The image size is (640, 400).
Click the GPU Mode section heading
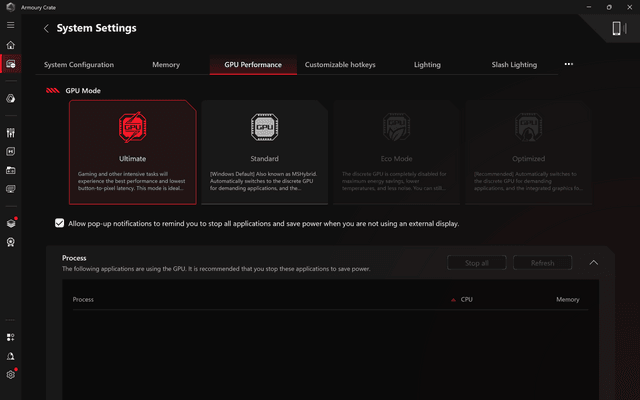click(x=83, y=91)
